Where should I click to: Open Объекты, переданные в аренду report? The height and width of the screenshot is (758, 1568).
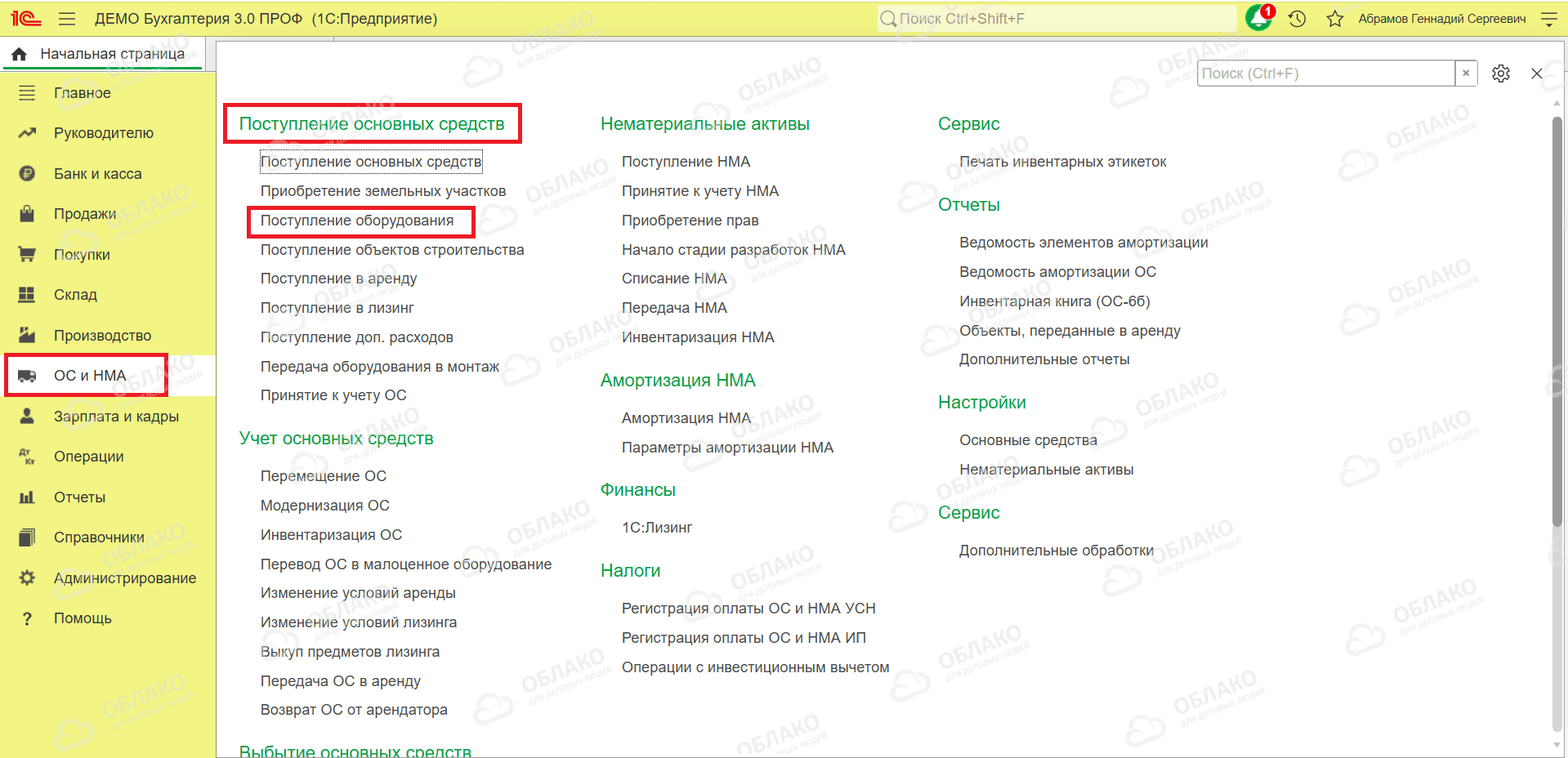pos(1070,331)
